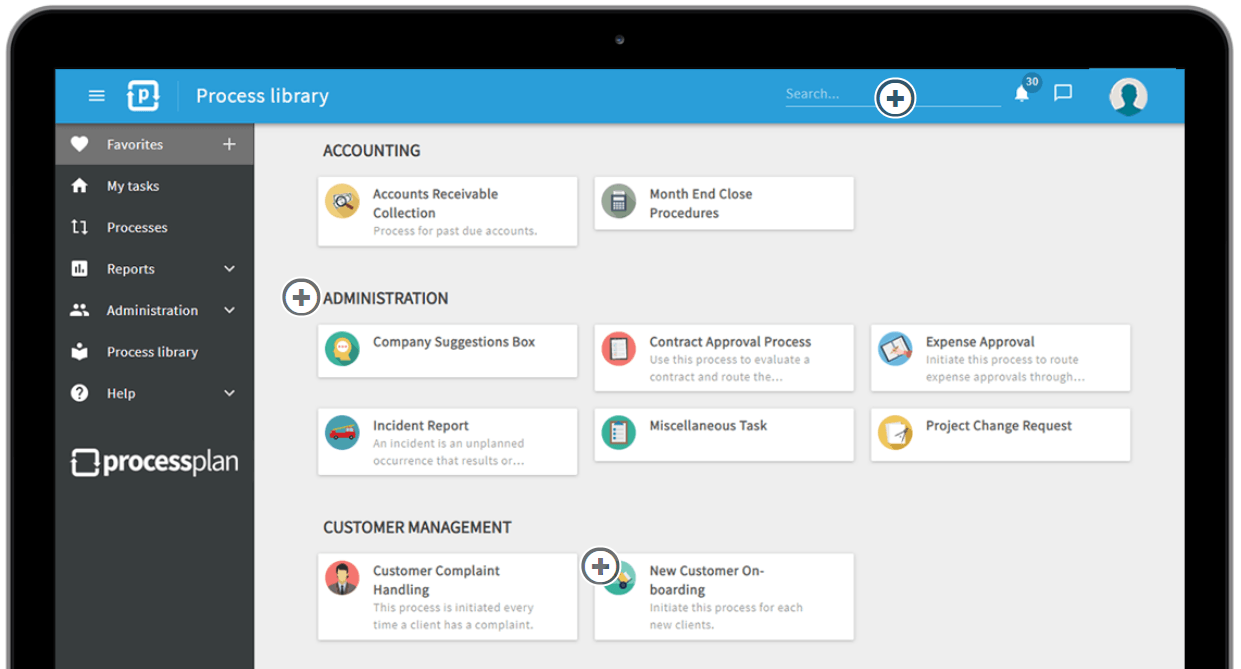Go to My tasks
This screenshot has height=669, width=1241.
133,186
